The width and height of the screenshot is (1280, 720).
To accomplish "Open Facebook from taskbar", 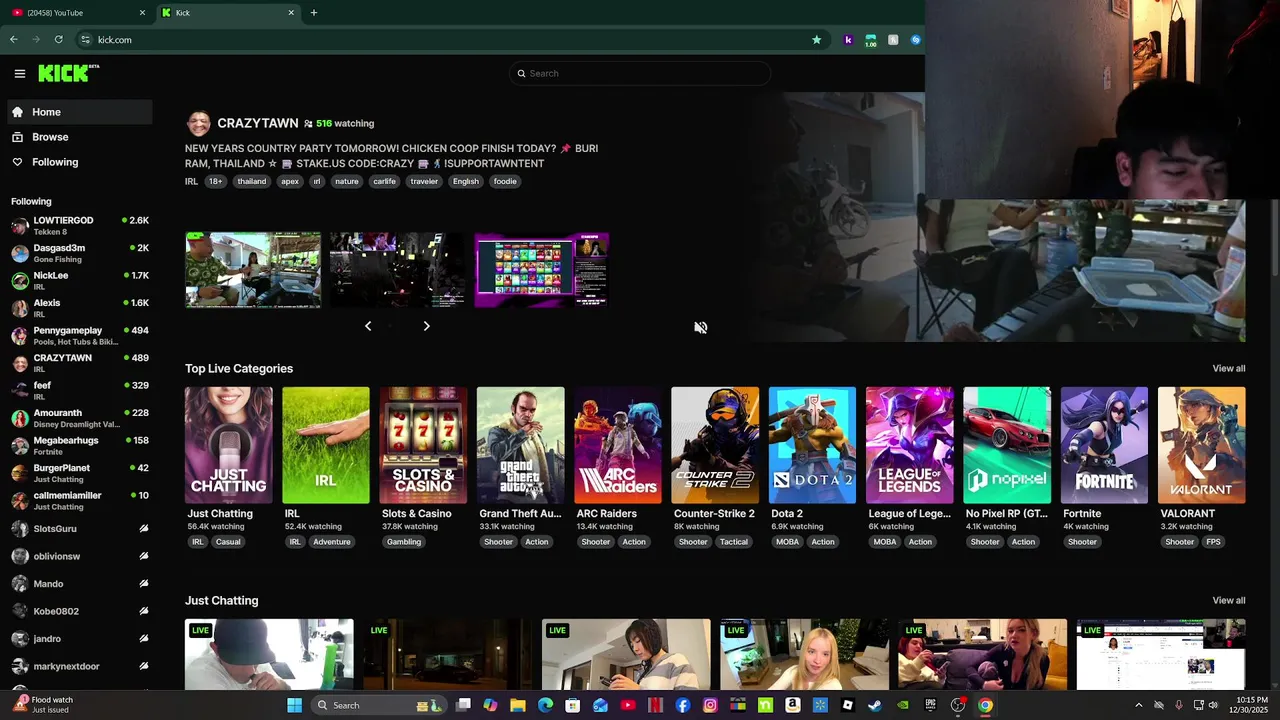I will tap(683, 705).
